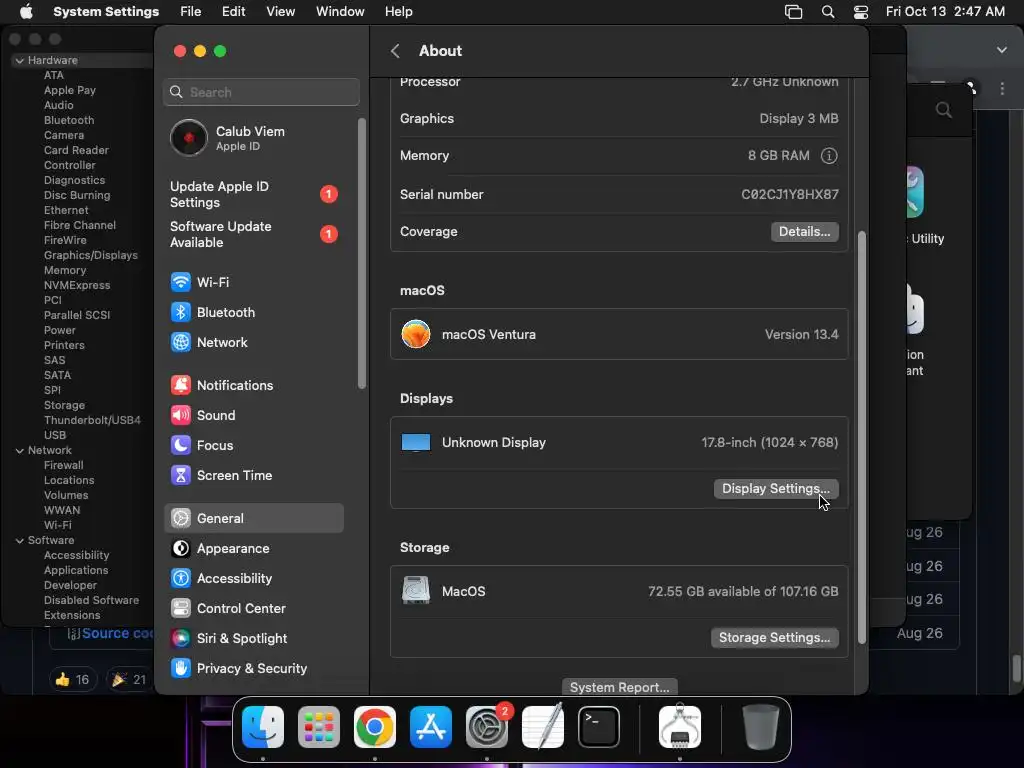The image size is (1024, 768).
Task: Launch Google Chrome from the Dock
Action: pyautogui.click(x=375, y=727)
